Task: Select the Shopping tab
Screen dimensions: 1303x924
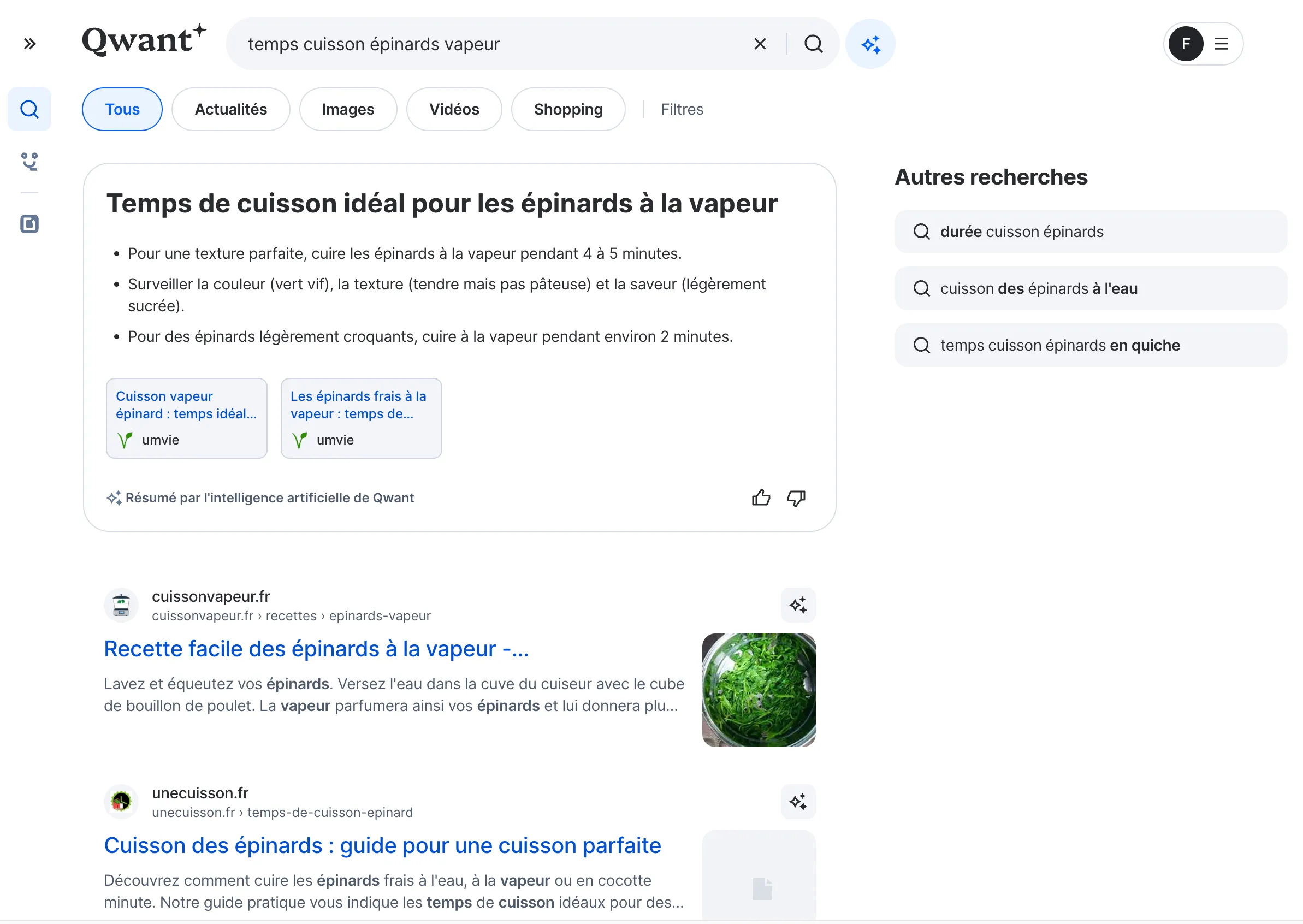Action: pos(568,109)
